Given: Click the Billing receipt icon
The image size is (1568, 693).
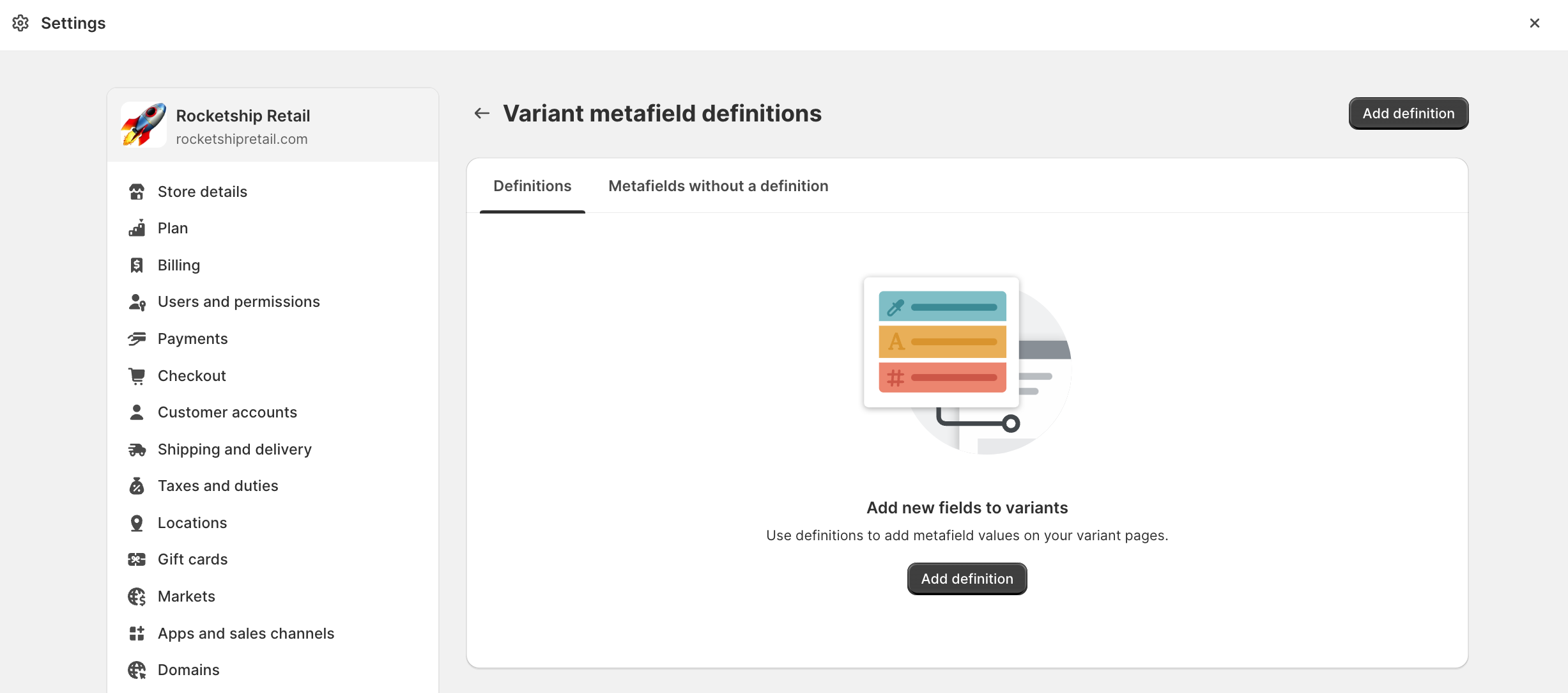Looking at the screenshot, I should click(x=137, y=265).
